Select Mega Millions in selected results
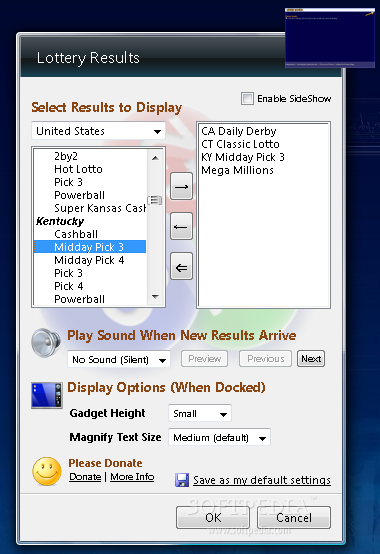This screenshot has height=554, width=380. point(238,170)
